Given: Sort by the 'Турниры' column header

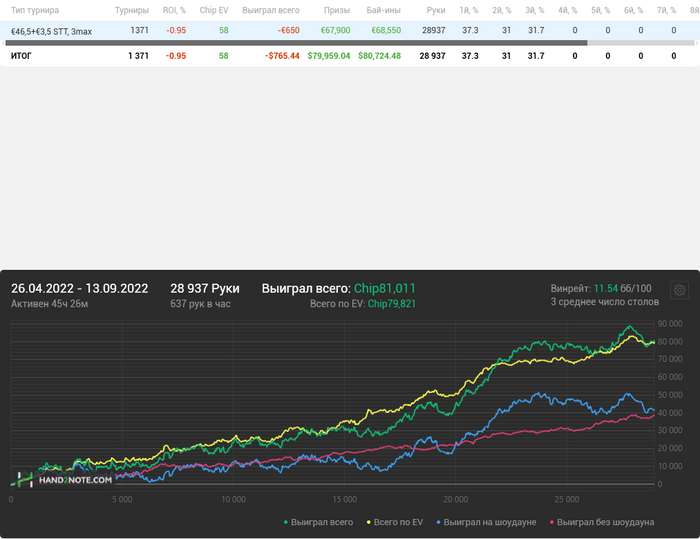Looking at the screenshot, I should pos(132,10).
